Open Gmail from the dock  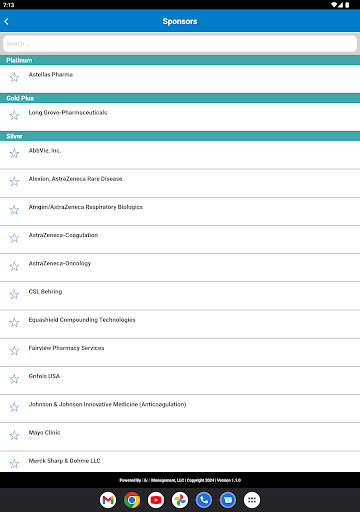(108, 500)
